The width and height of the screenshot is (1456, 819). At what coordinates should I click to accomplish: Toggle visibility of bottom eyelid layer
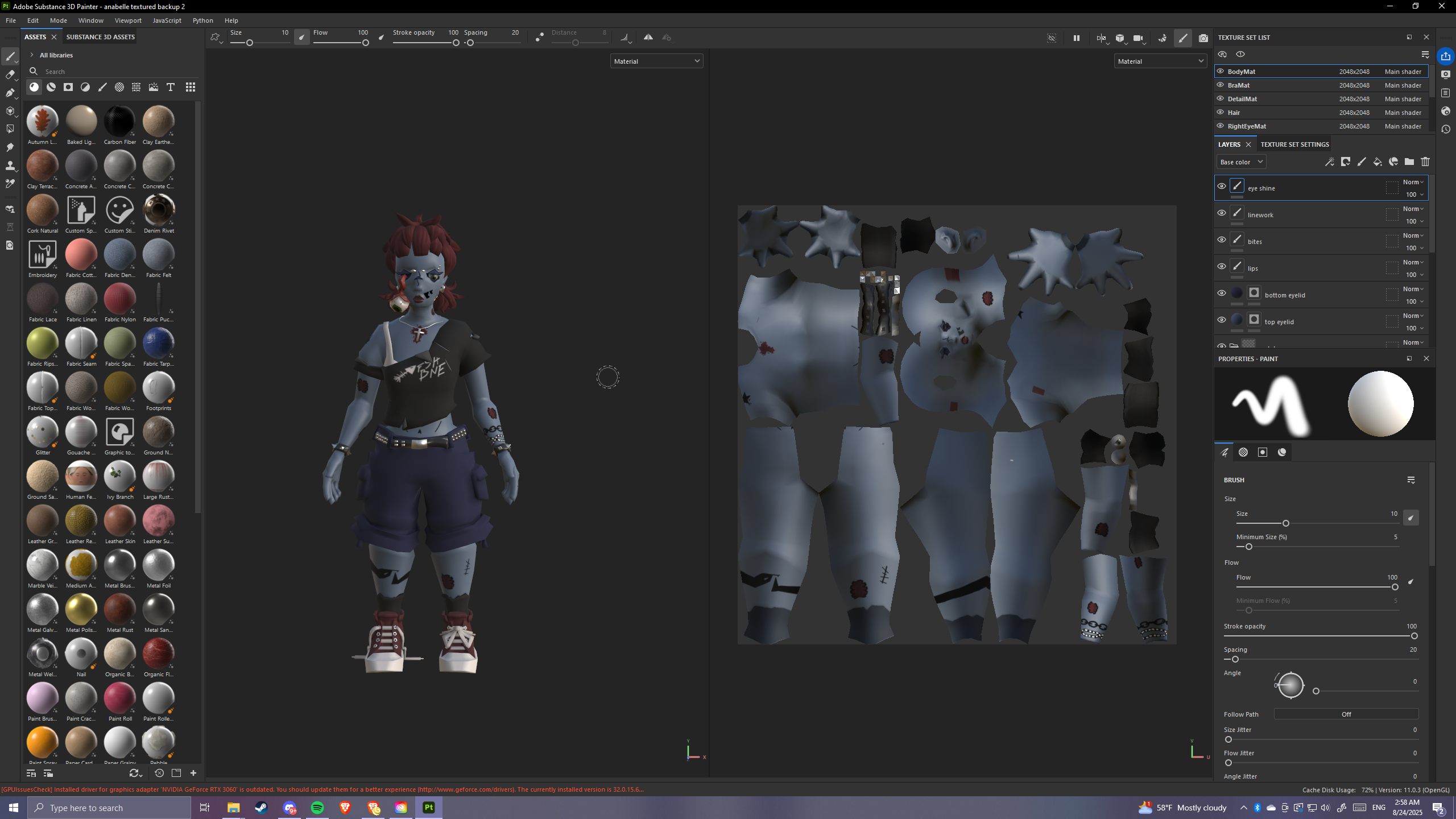1221,293
